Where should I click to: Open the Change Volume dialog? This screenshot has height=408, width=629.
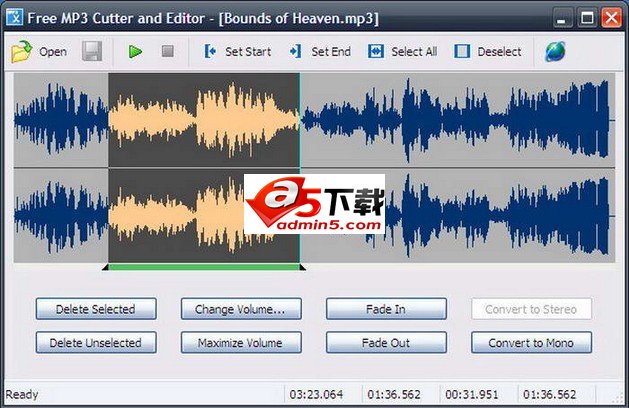(241, 309)
